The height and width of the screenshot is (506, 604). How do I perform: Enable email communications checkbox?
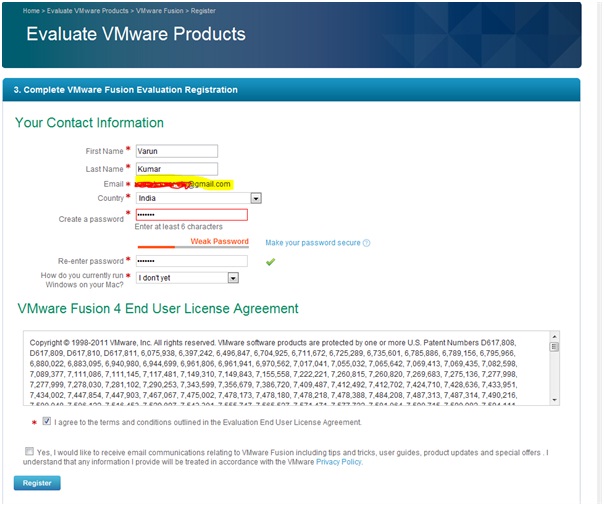click(29, 451)
